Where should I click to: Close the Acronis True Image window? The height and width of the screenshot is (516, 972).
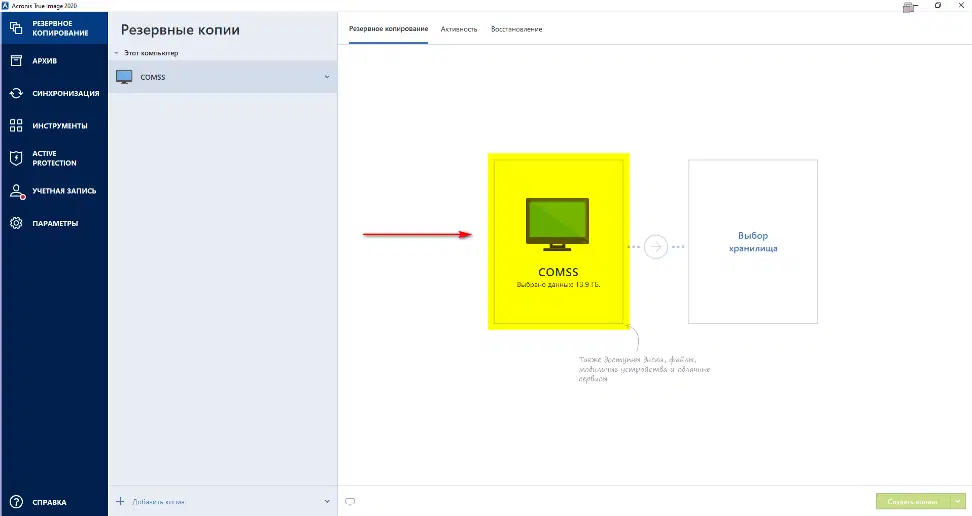tap(961, 6)
